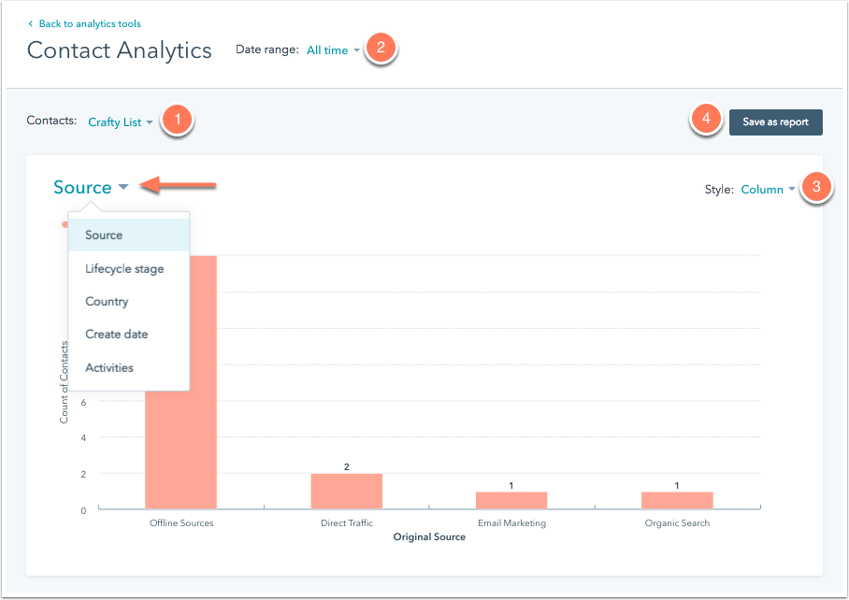Select Country in the dropdown list
This screenshot has height=600, width=849.
[107, 301]
